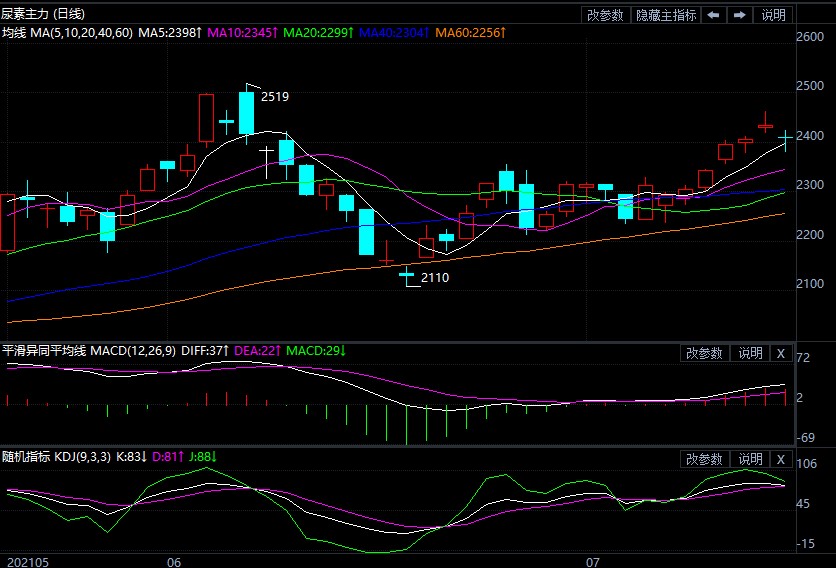
Task: Open 说明 in the KDJ panel
Action: coord(750,459)
